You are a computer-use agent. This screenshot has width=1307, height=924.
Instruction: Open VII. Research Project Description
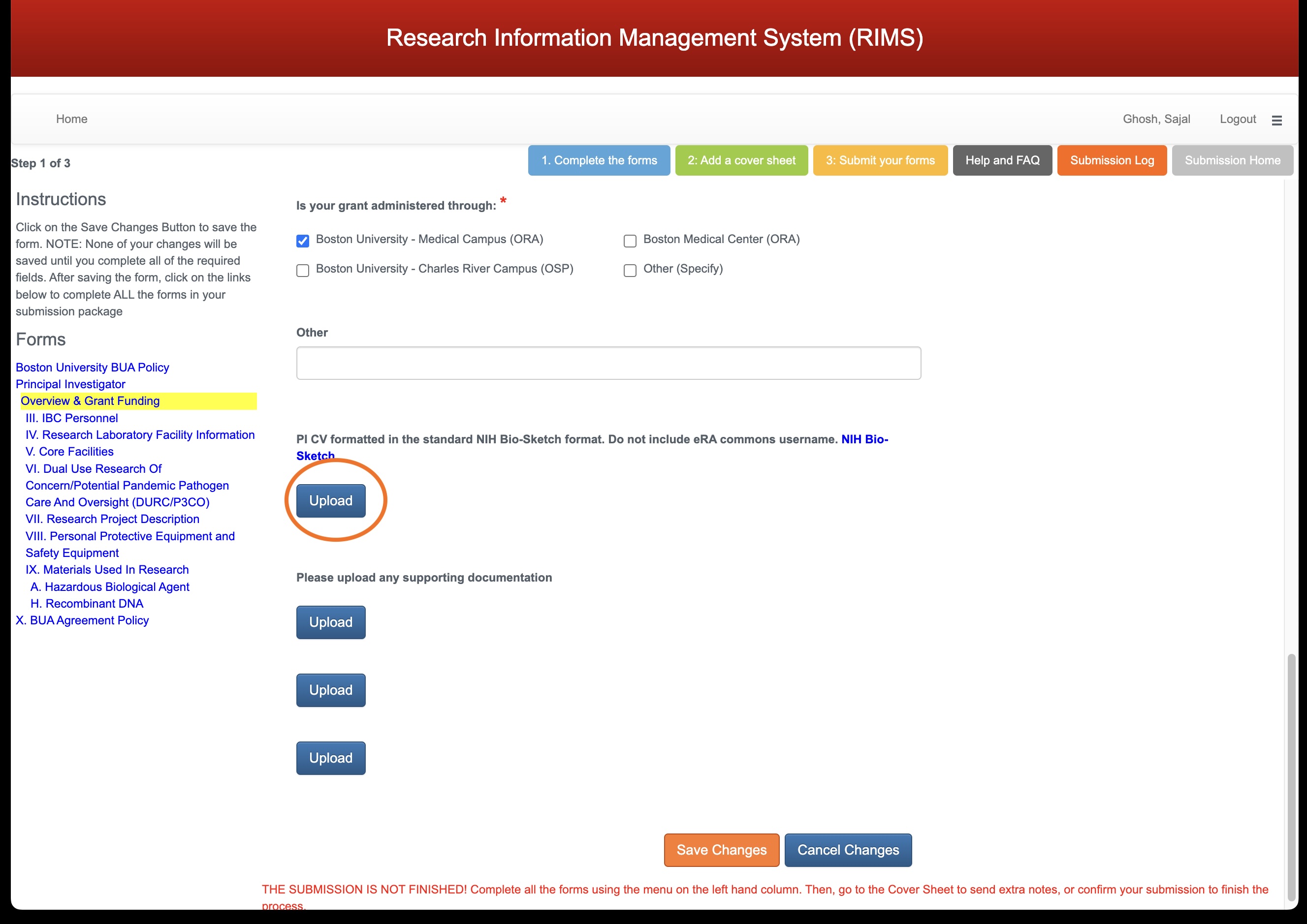coord(112,519)
